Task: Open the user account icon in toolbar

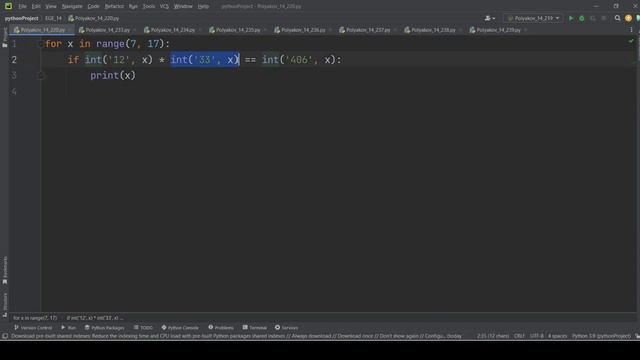Action: click(x=489, y=18)
